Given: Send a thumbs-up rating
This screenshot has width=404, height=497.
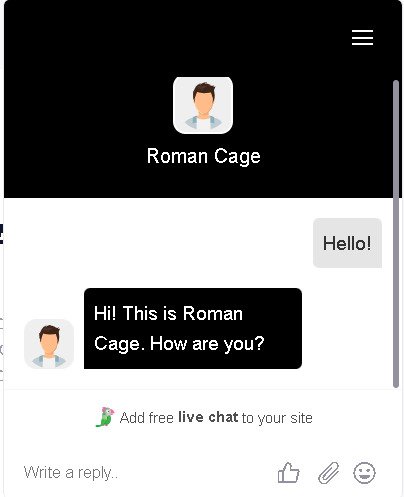Looking at the screenshot, I should click(289, 472).
